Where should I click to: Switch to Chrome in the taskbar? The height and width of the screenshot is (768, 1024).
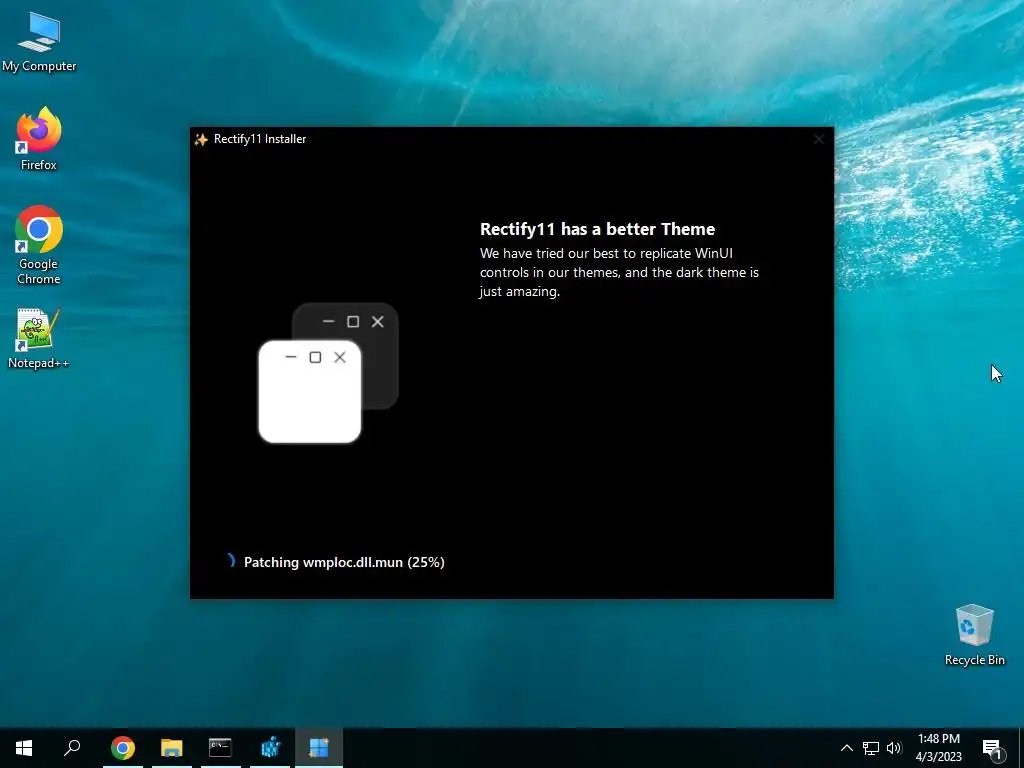123,748
